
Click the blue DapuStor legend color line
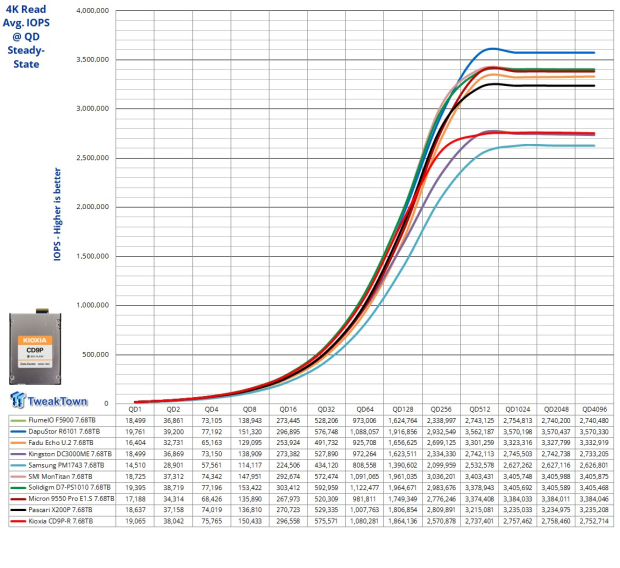(x=18, y=432)
